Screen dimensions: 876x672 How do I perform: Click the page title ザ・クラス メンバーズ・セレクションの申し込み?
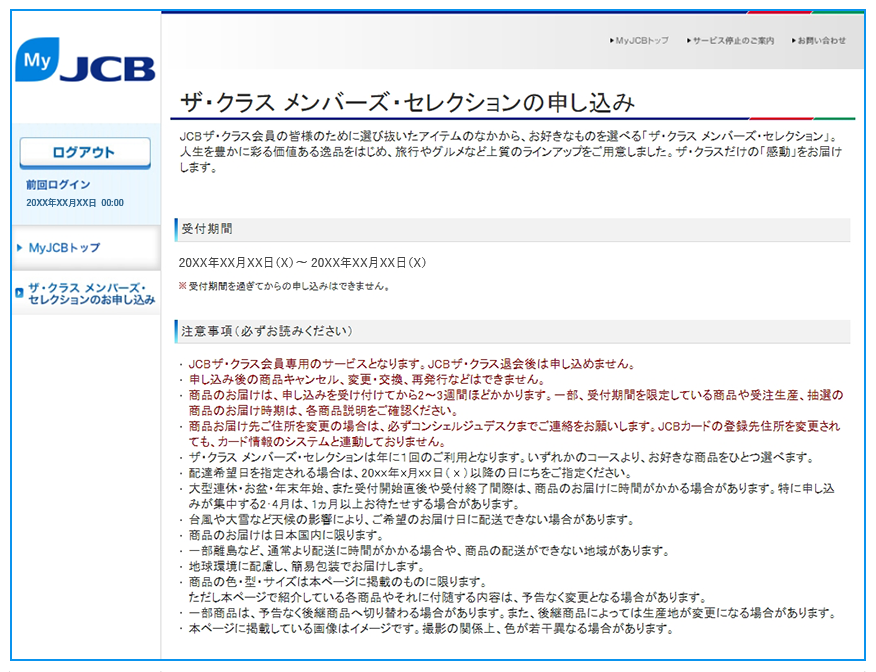click(408, 103)
